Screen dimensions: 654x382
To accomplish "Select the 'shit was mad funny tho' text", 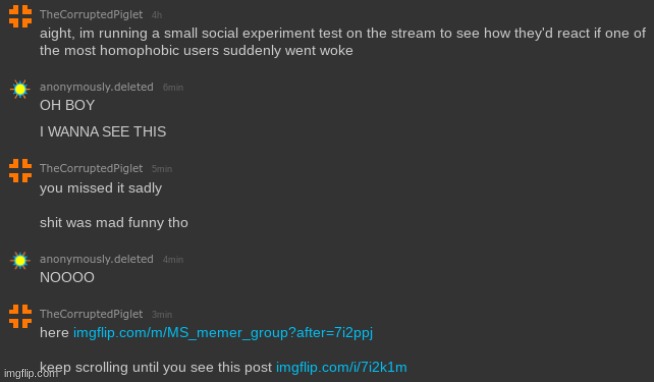I will tap(114, 222).
